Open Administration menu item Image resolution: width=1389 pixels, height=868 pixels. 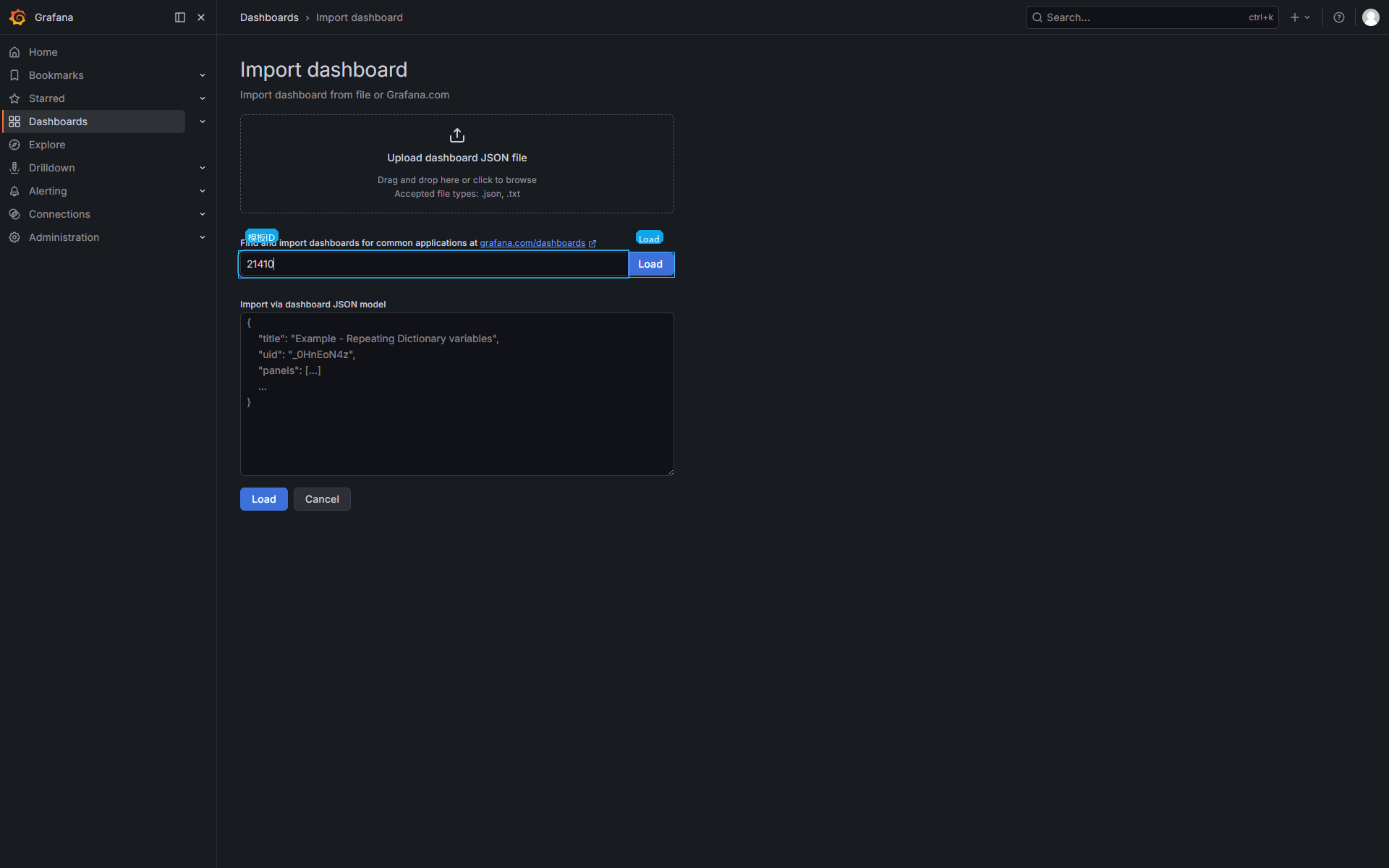[x=64, y=237]
